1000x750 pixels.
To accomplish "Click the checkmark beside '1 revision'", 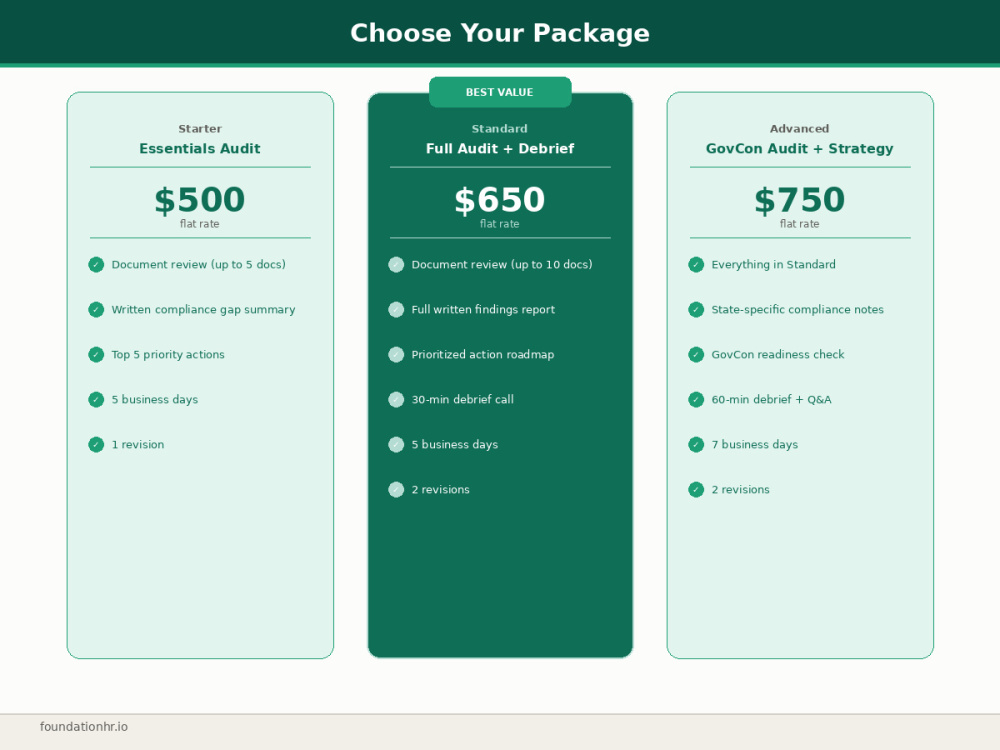I will 96,445.
